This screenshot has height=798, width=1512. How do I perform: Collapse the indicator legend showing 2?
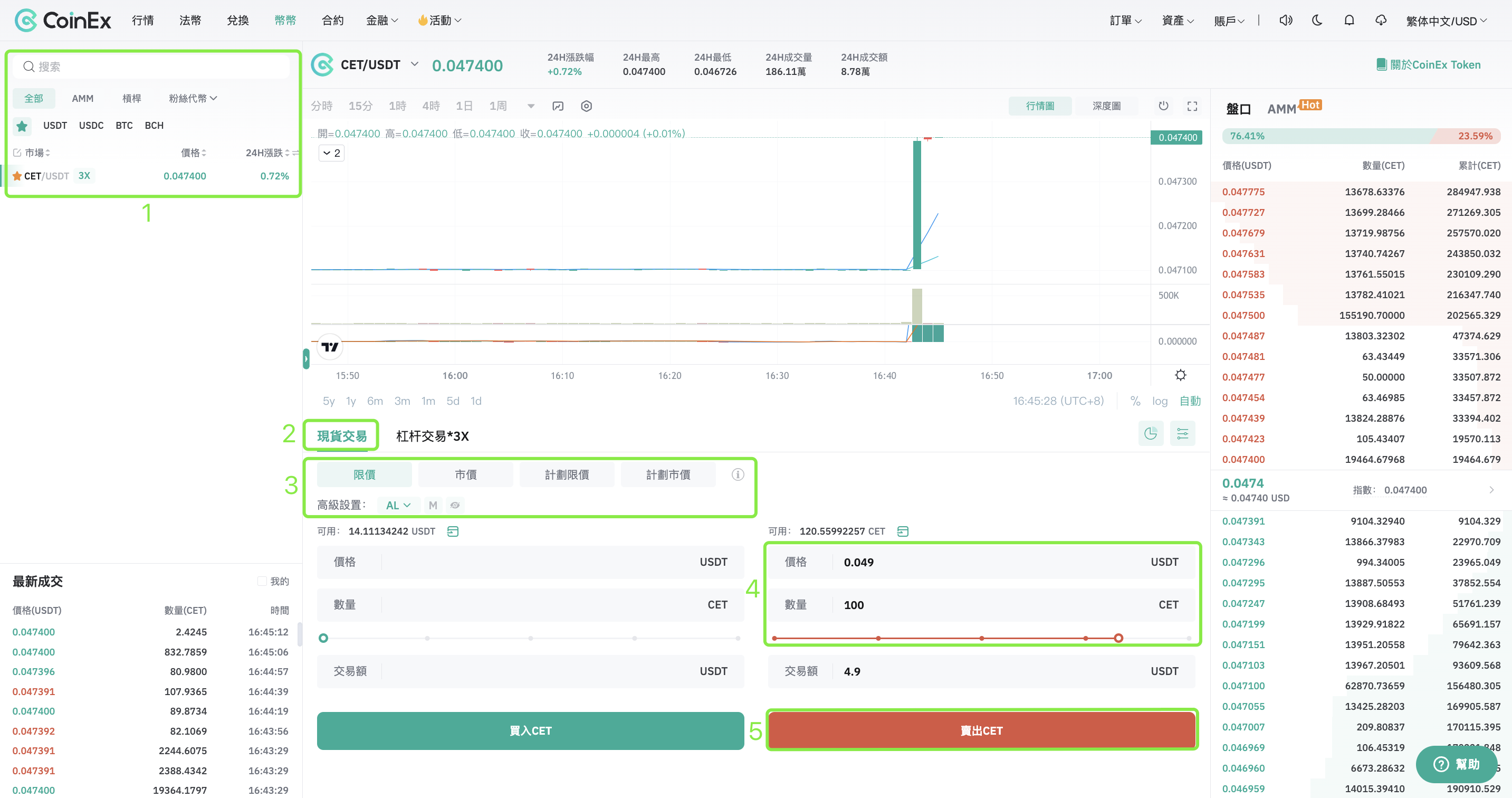[x=332, y=153]
